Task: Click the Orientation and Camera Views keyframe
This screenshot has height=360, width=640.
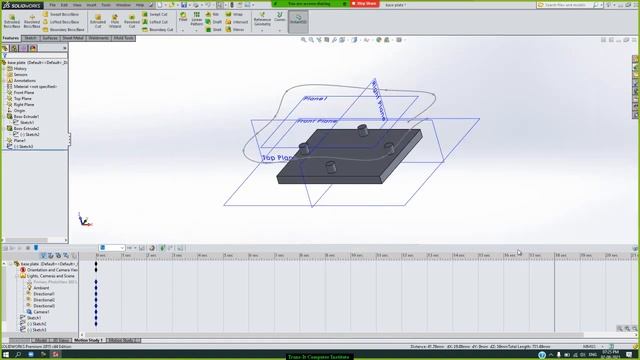Action: point(96,270)
